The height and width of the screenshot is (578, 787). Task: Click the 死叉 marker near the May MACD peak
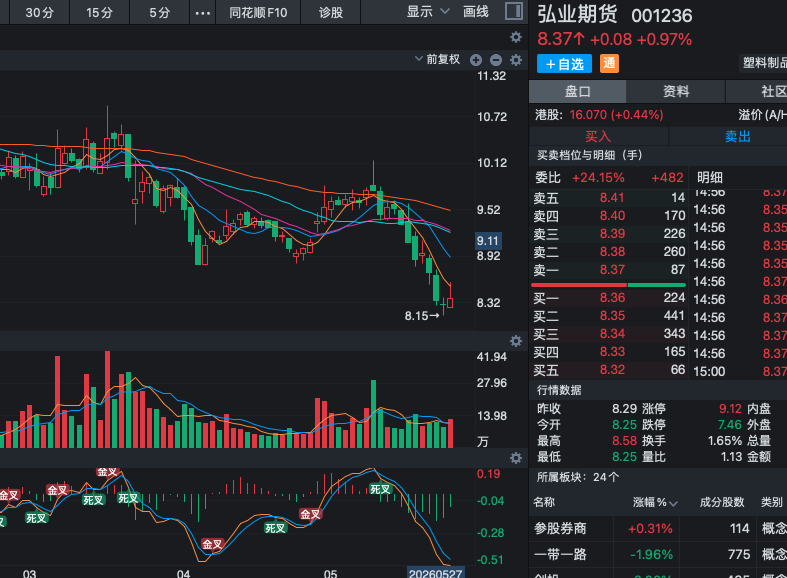(x=380, y=489)
